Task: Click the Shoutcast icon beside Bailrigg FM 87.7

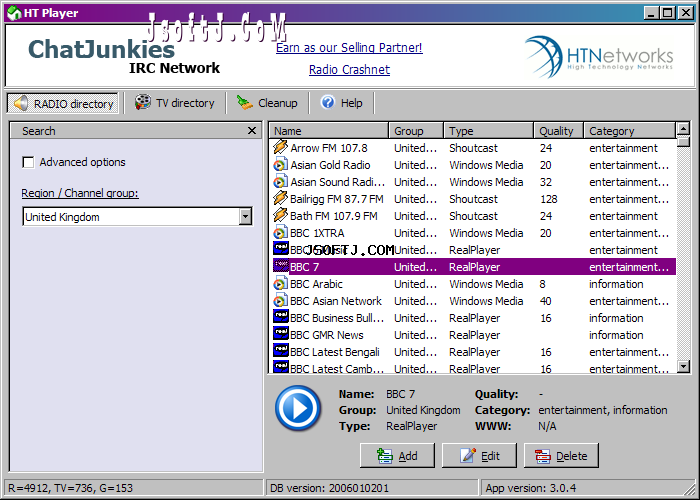Action: coord(280,198)
